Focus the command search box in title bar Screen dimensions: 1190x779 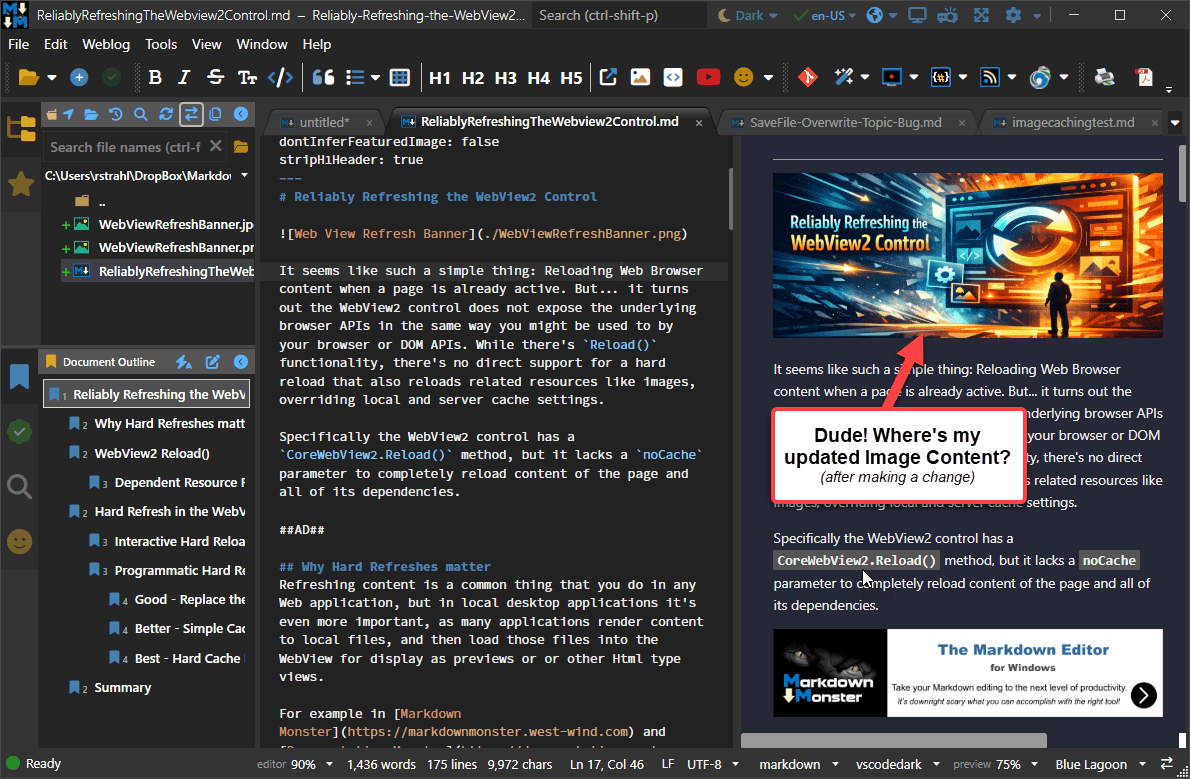coord(619,15)
